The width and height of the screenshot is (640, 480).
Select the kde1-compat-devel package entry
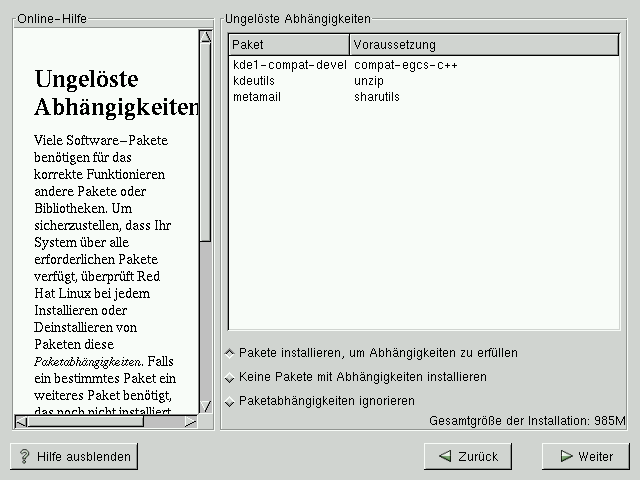tap(289, 65)
